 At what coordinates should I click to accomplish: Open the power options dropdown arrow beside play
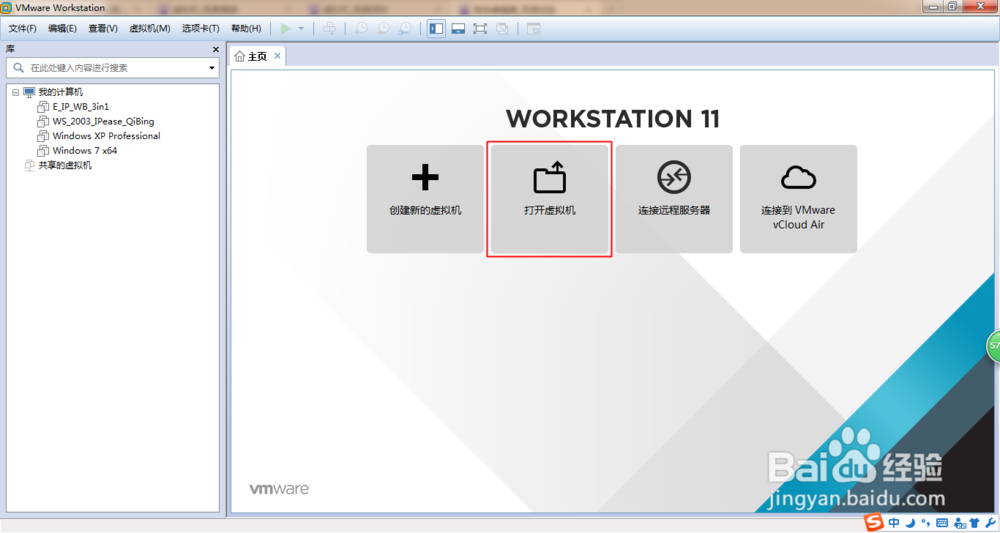301,29
